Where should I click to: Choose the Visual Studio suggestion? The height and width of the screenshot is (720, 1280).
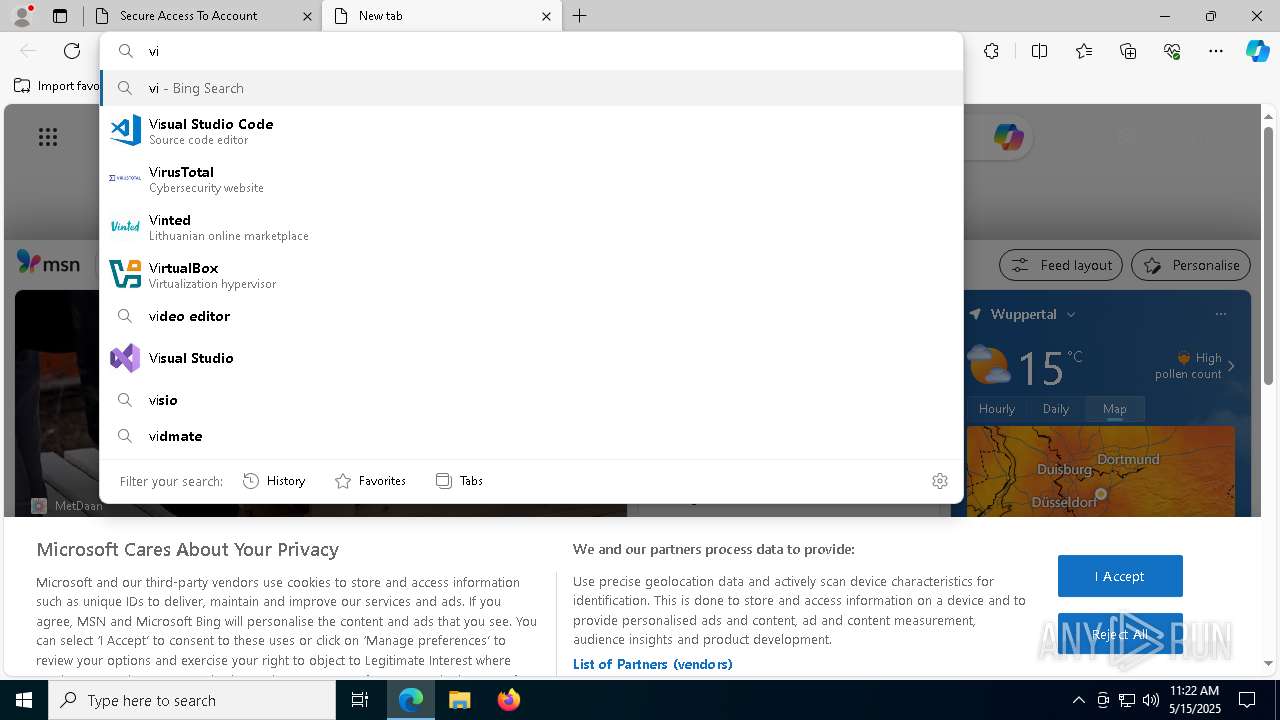(531, 358)
